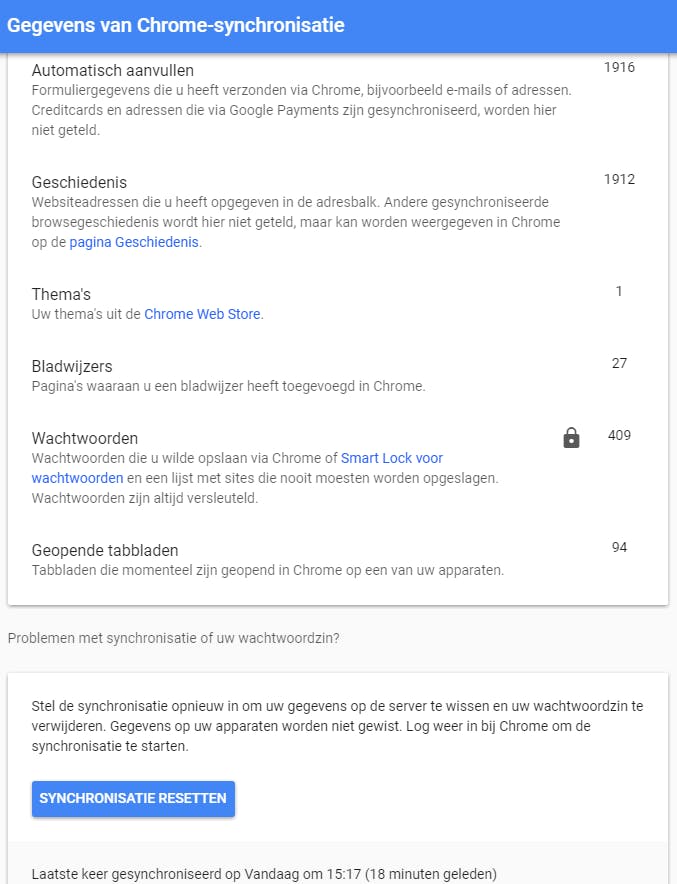
Task: Click the Problemen met synchronisatie question text
Action: [173, 637]
